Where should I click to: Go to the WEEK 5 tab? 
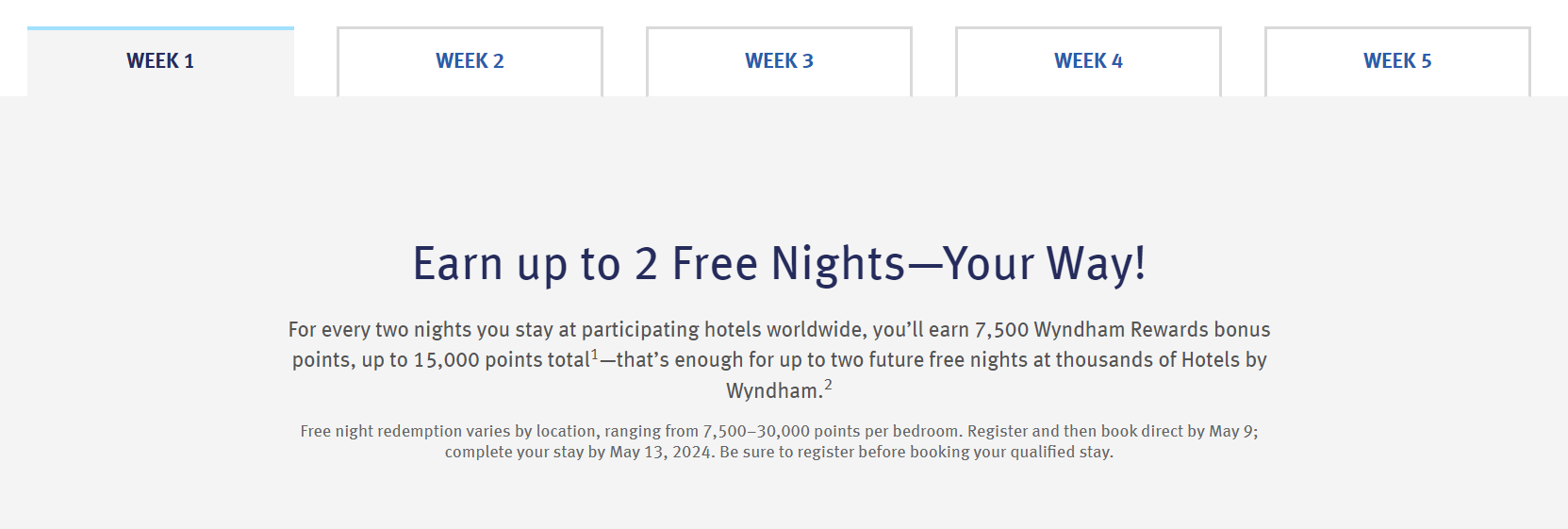[x=1397, y=61]
